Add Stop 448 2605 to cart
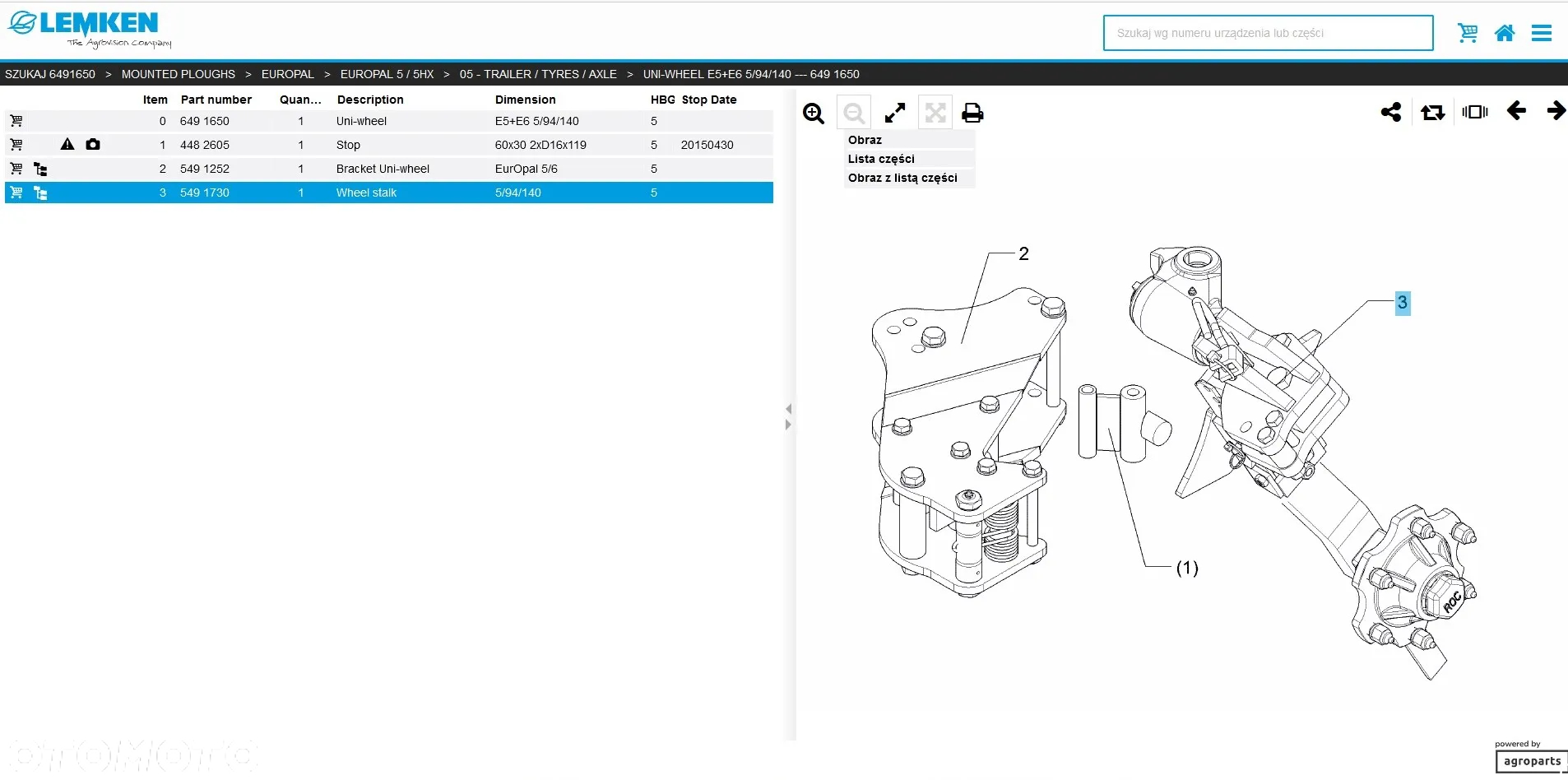 click(16, 145)
